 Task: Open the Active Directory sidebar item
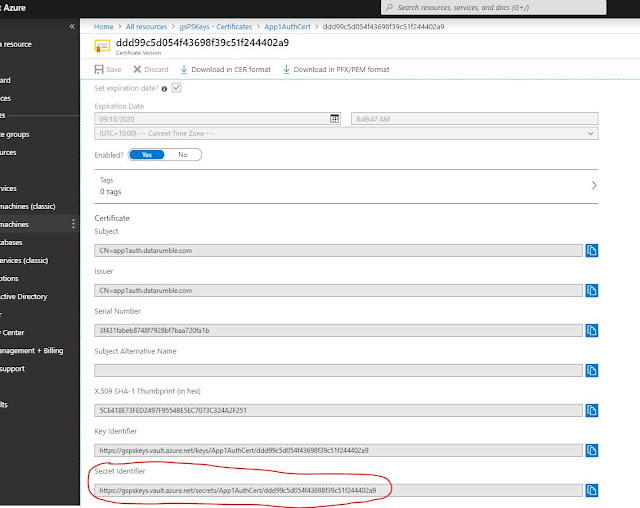[24, 296]
